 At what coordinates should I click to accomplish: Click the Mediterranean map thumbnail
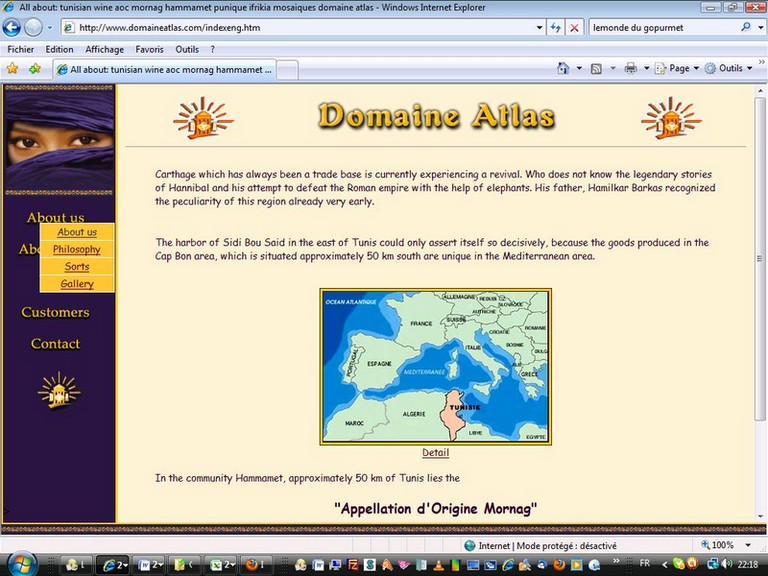(x=435, y=367)
